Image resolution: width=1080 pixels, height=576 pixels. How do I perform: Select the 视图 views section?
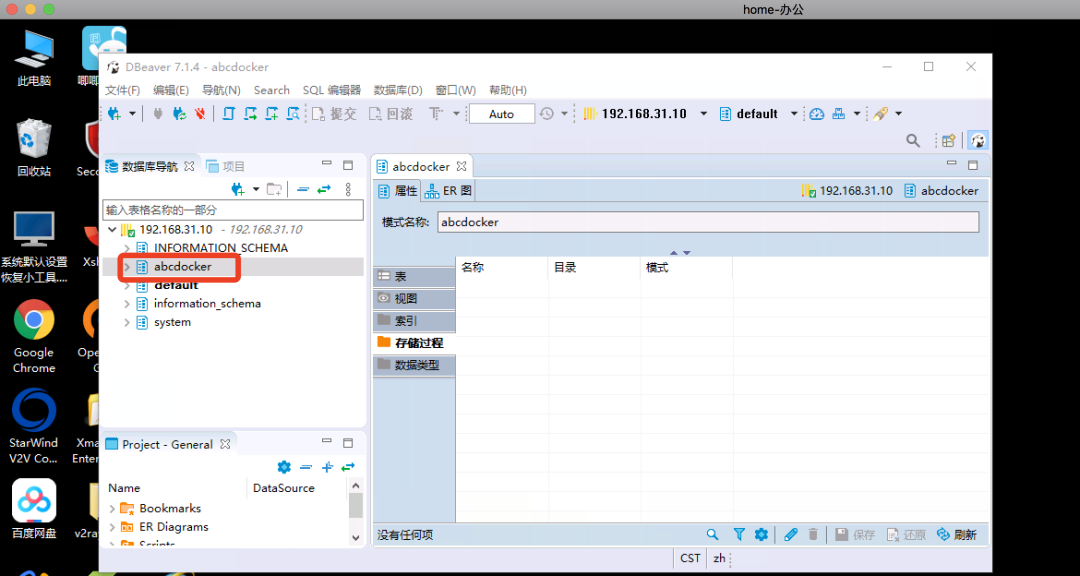(414, 299)
